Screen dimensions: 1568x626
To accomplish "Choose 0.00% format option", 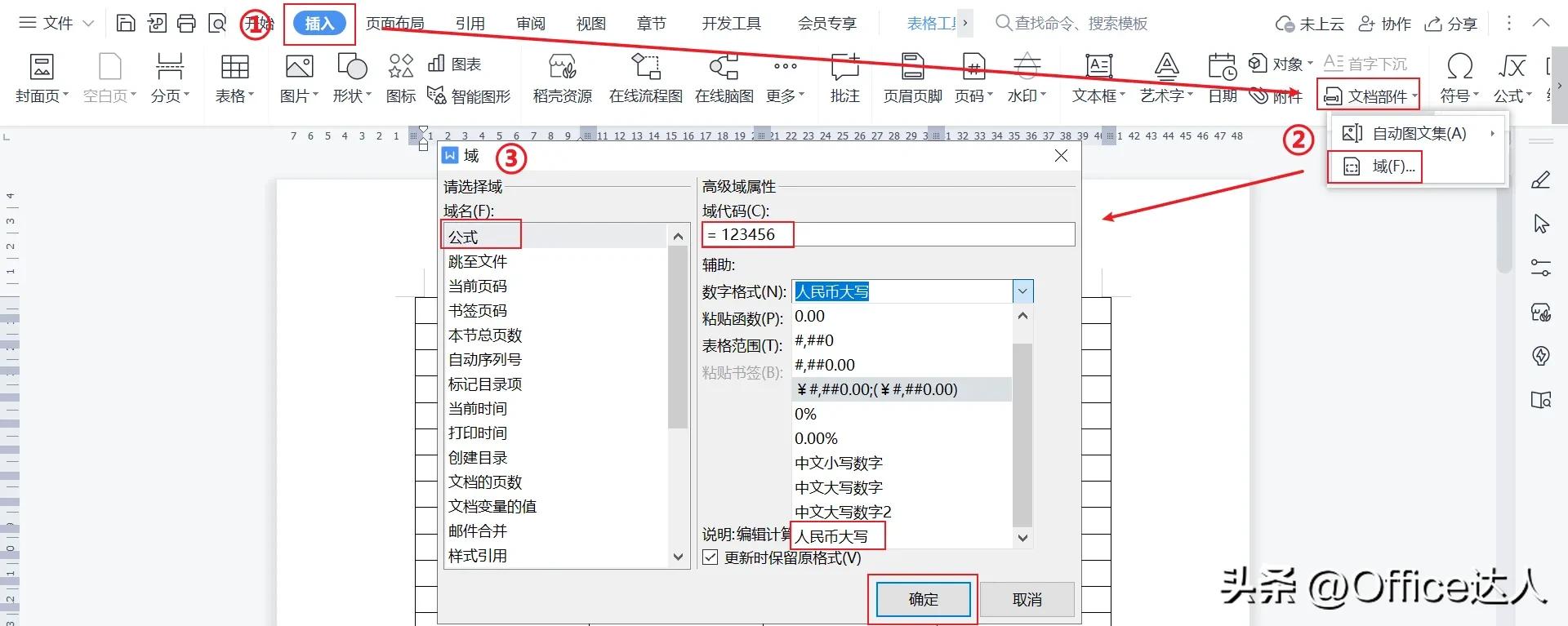I will 902,438.
